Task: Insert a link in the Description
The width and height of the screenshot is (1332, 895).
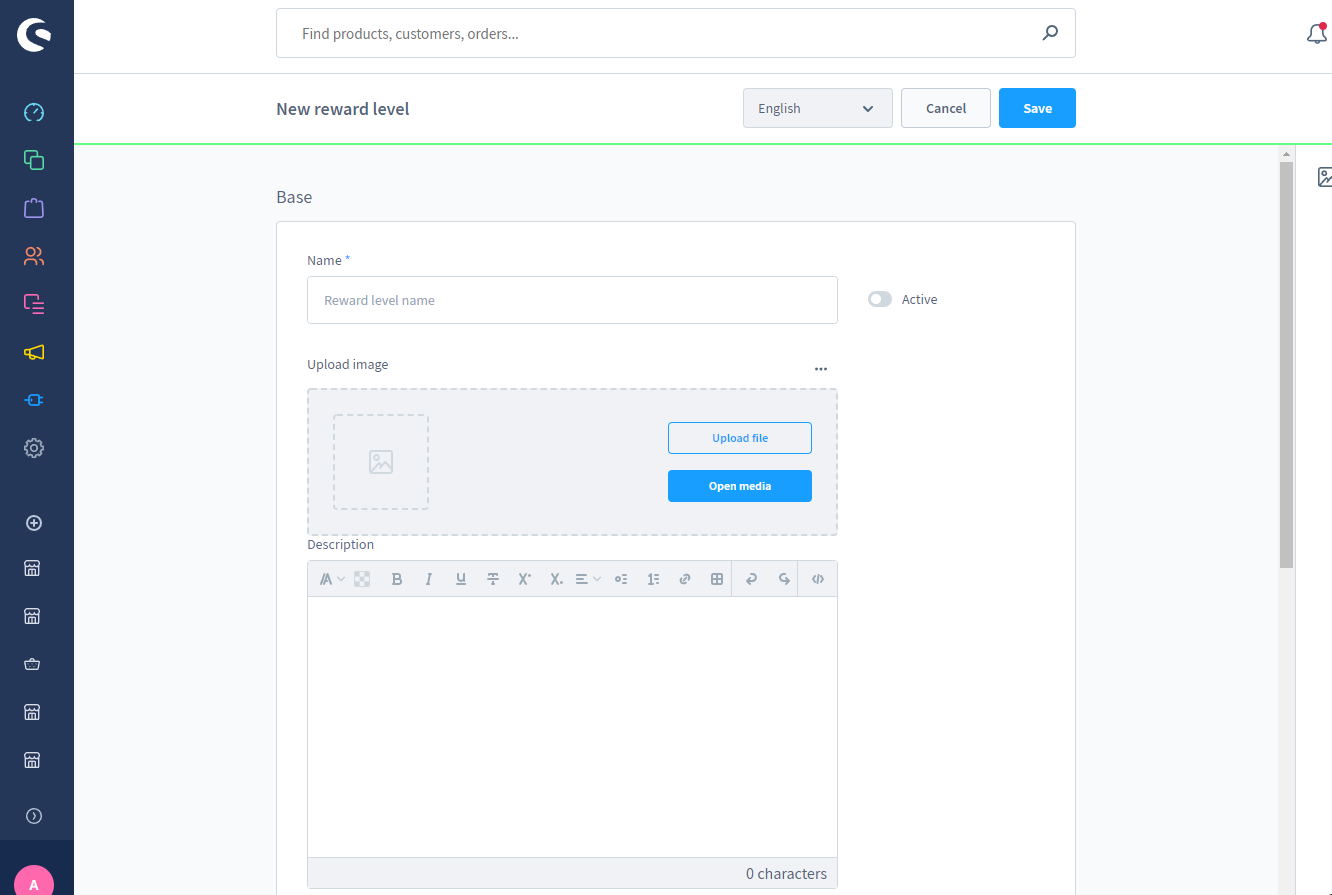Action: (x=685, y=579)
